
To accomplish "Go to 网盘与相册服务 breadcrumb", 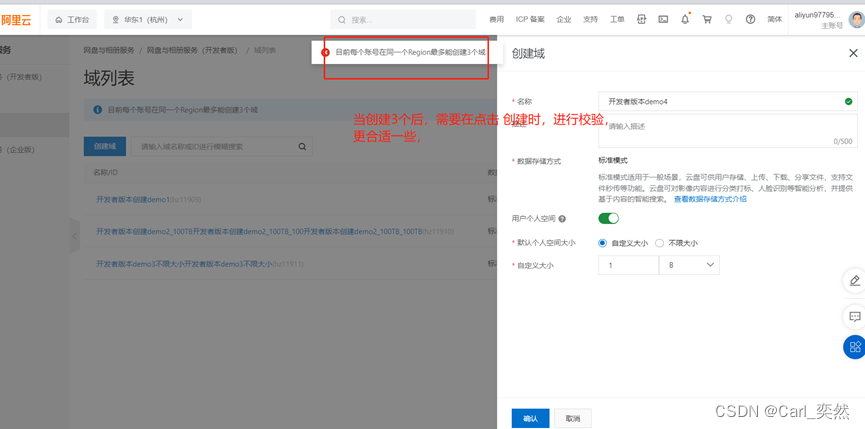I will [x=109, y=50].
